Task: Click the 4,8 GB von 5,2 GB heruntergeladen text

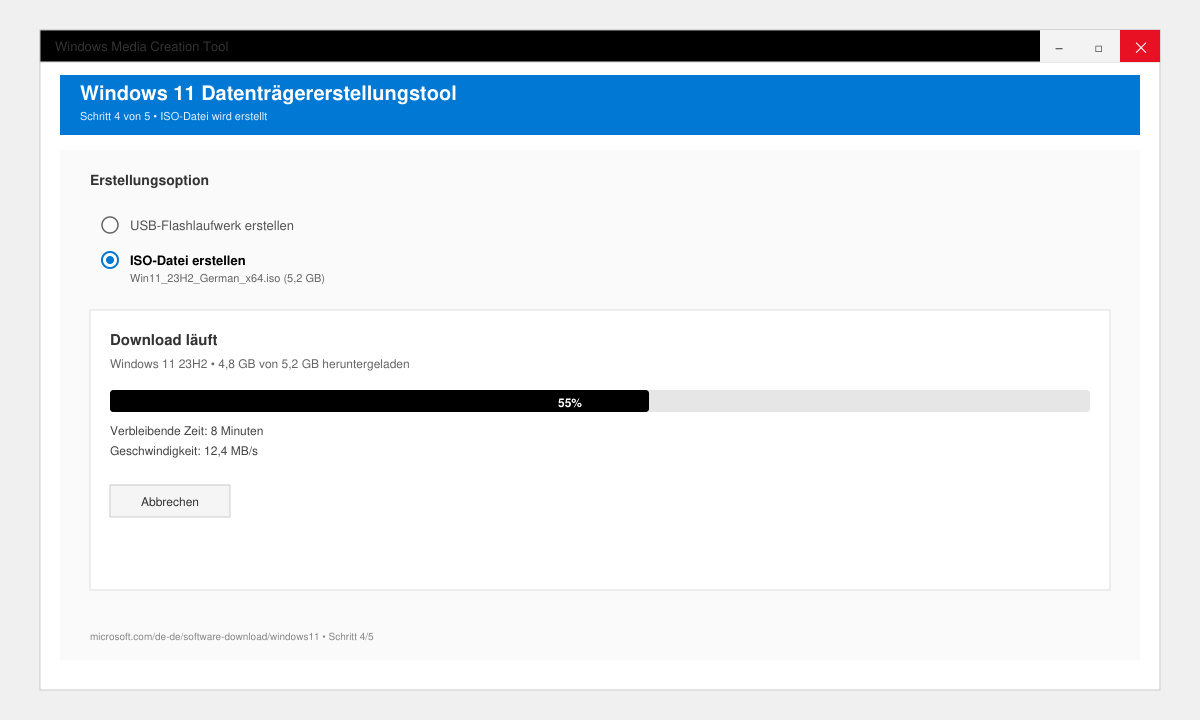Action: (314, 364)
